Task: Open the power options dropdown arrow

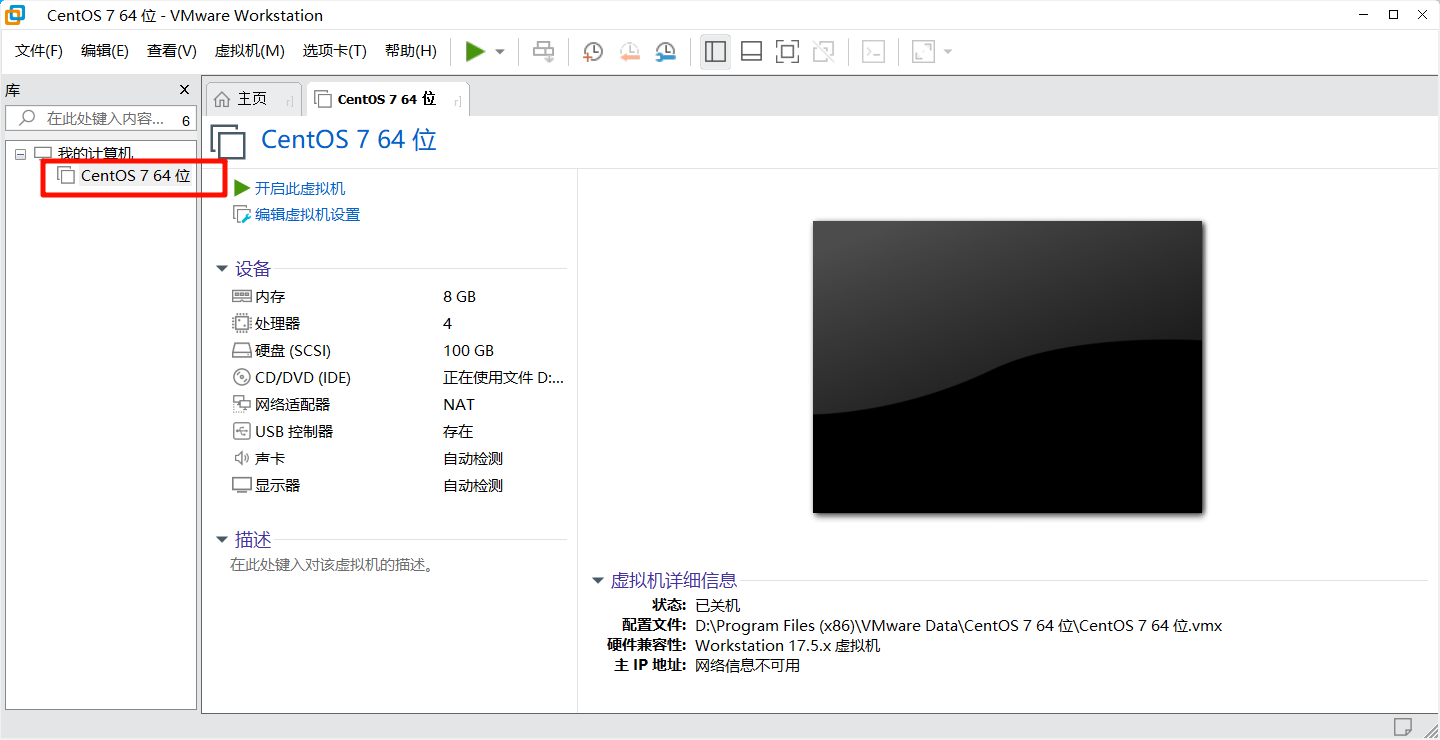Action: pyautogui.click(x=500, y=52)
